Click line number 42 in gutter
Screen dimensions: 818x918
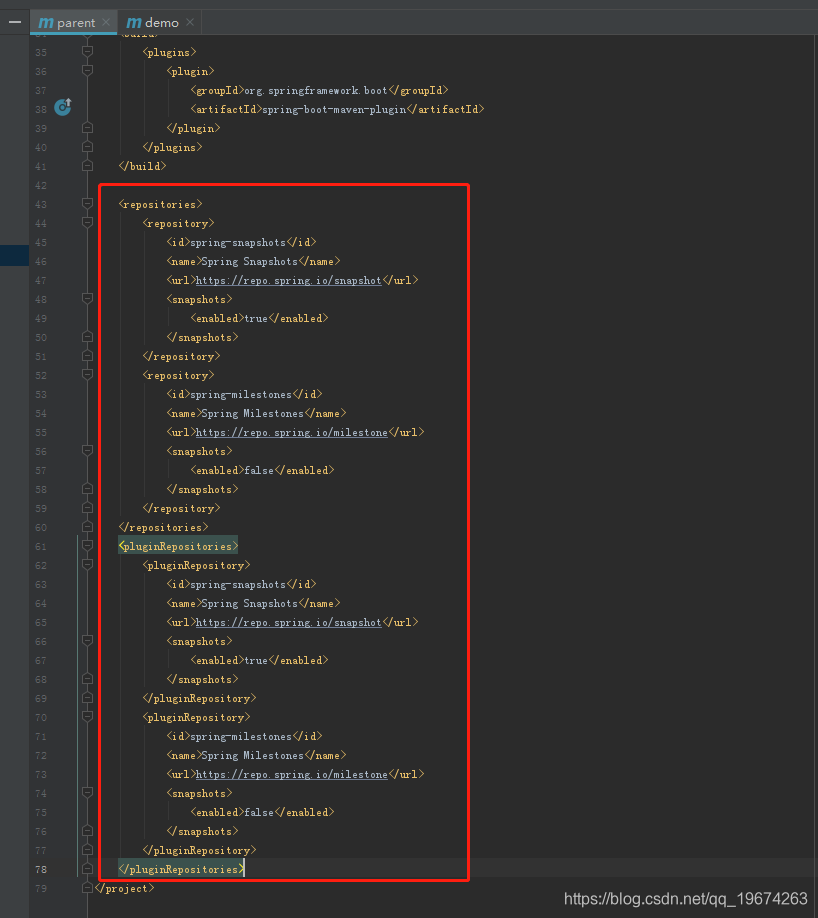pyautogui.click(x=40, y=186)
